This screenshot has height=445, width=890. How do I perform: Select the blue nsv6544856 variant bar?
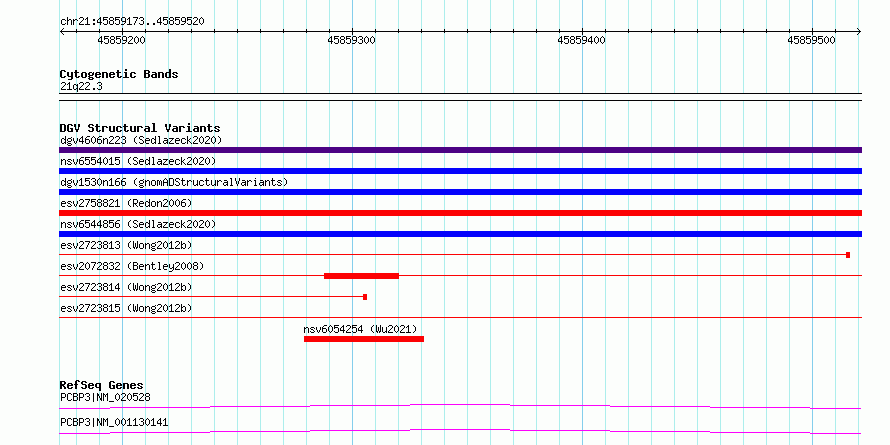pyautogui.click(x=460, y=234)
